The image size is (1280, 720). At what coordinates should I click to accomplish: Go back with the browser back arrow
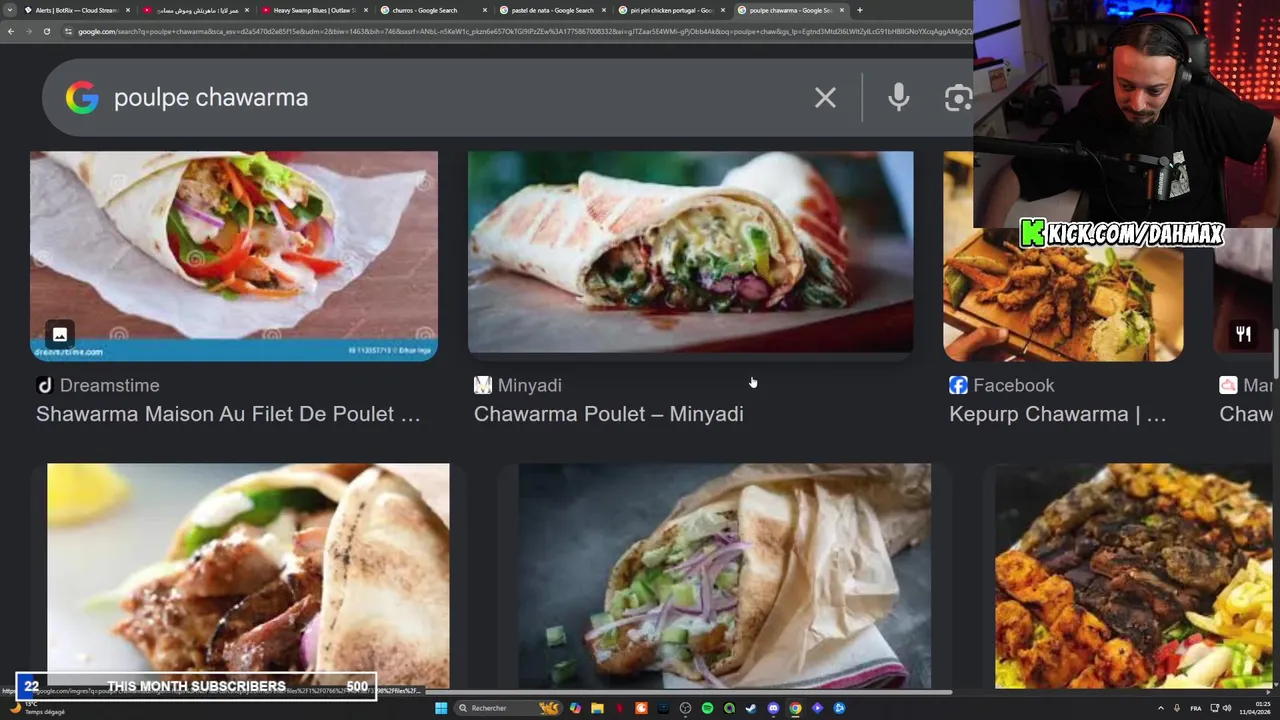pyautogui.click(x=10, y=31)
